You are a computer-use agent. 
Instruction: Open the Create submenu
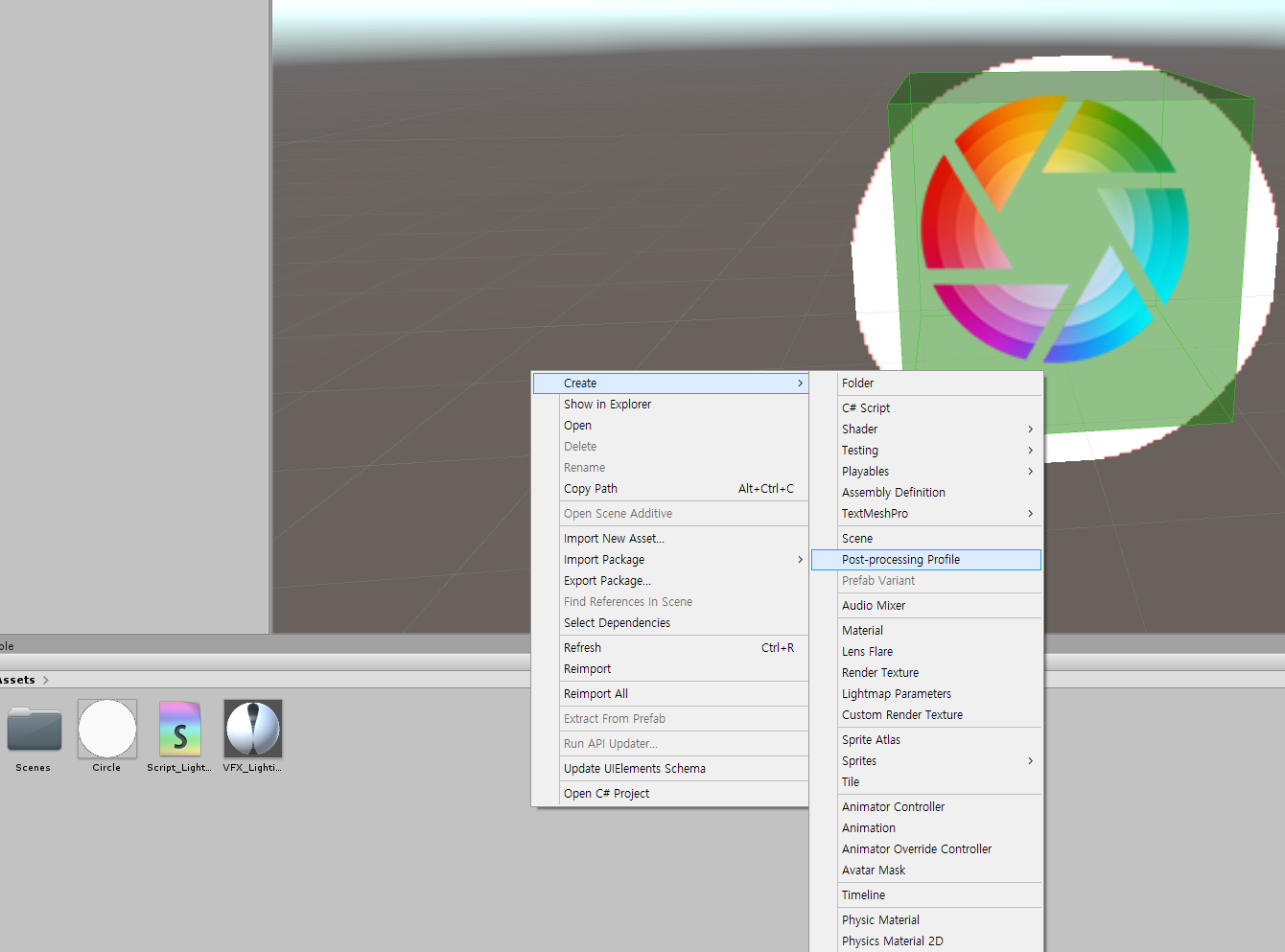coord(670,383)
